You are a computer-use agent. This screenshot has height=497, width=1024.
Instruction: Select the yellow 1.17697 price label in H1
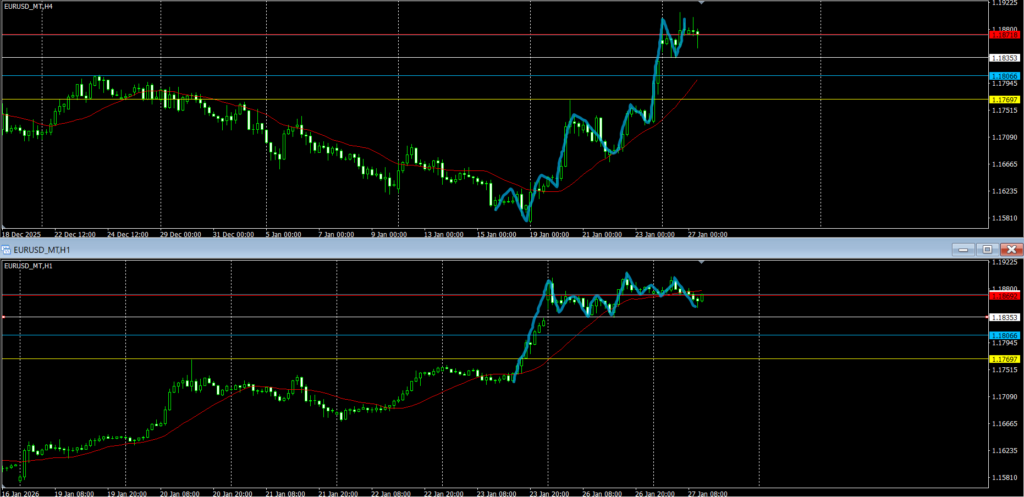pyautogui.click(x=1003, y=359)
